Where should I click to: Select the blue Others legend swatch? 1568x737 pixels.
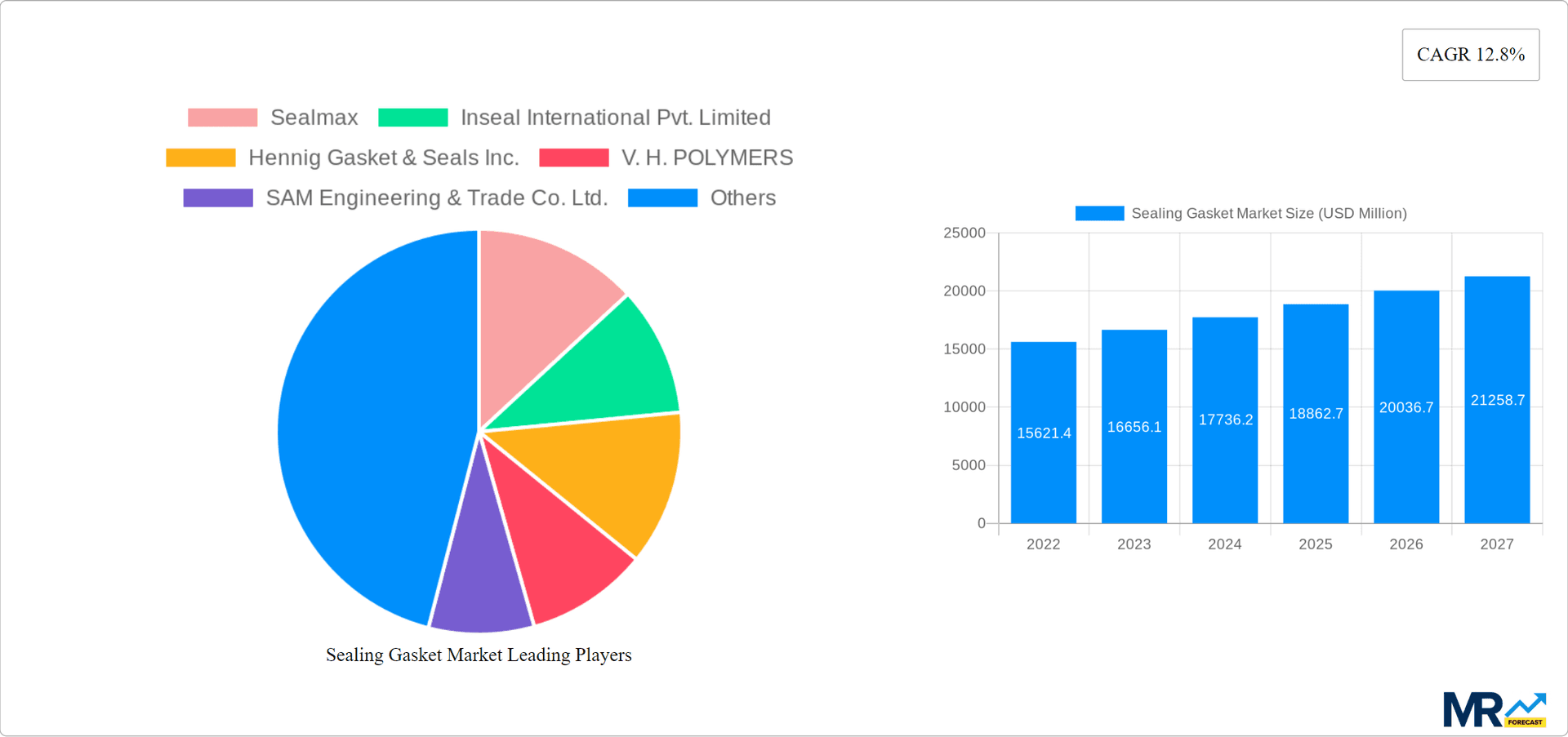(662, 197)
